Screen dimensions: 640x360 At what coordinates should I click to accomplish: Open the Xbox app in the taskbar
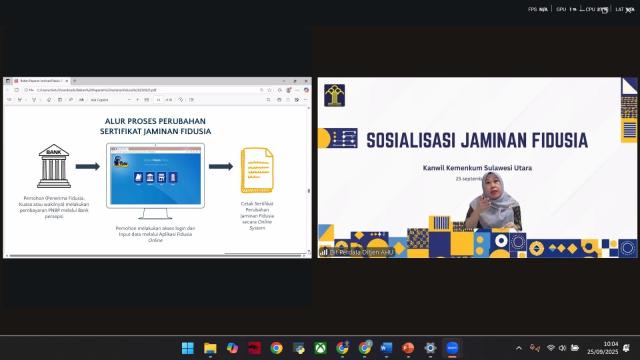tap(320, 348)
